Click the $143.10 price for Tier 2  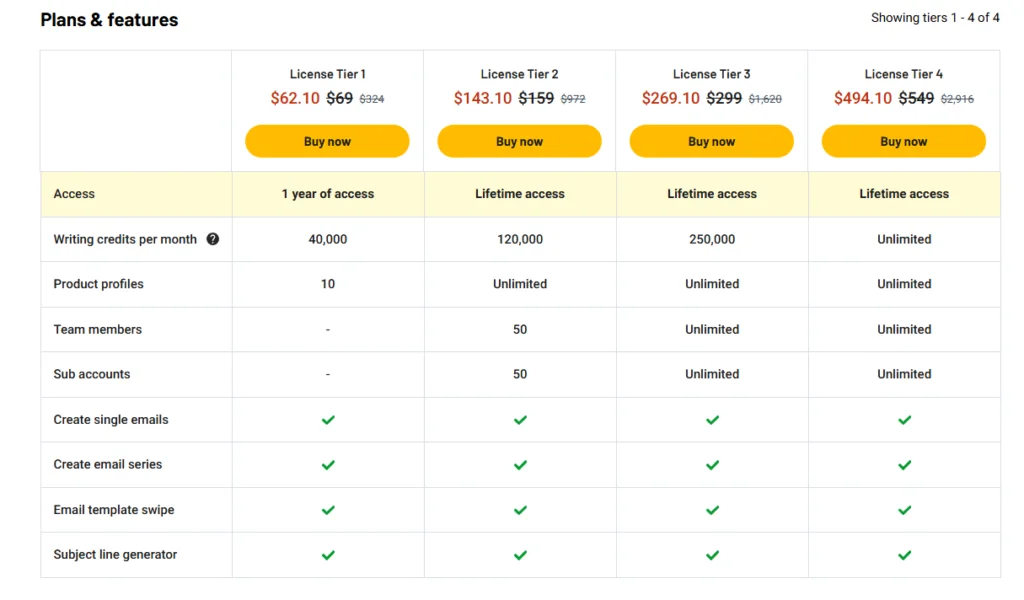[x=483, y=98]
